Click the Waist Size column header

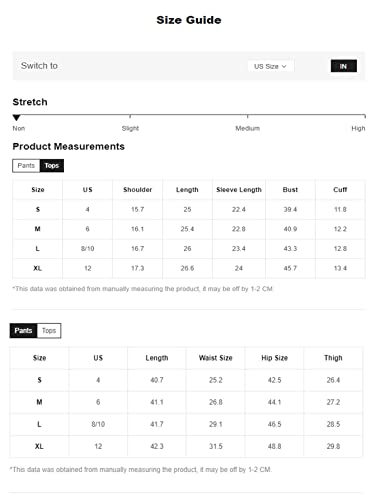(215, 358)
